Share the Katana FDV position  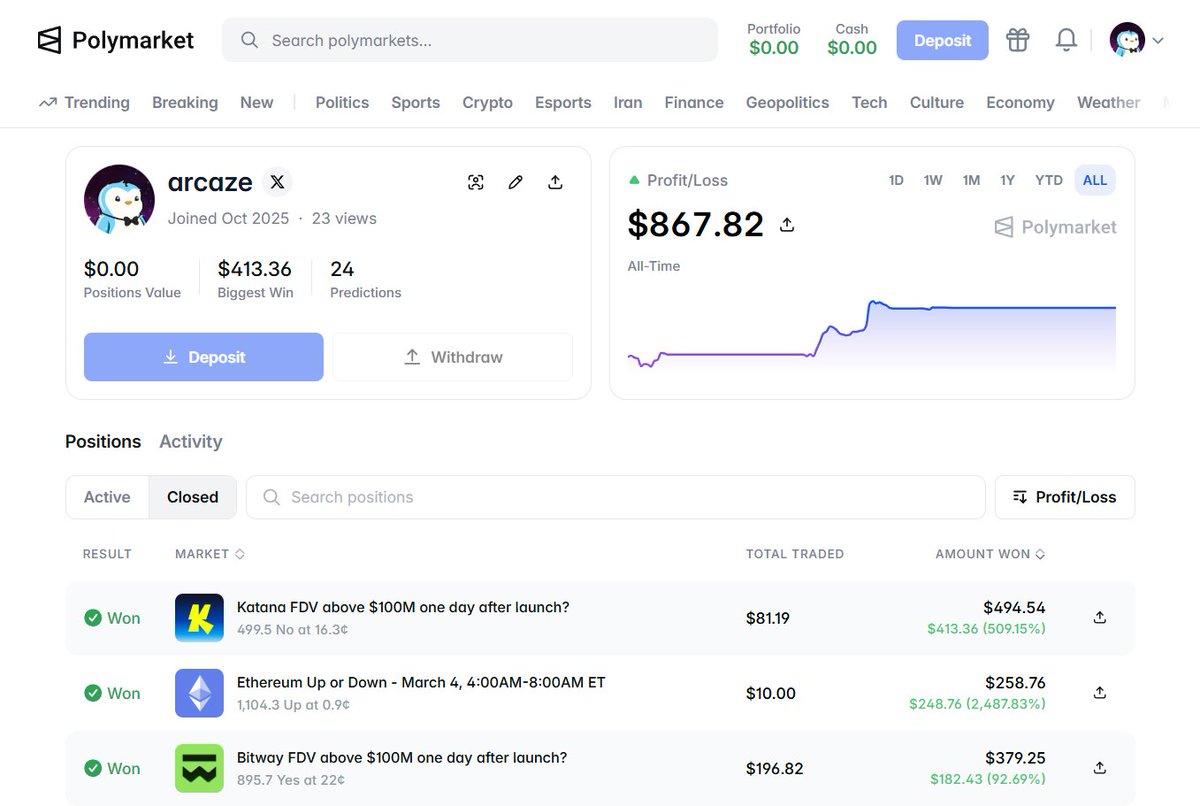[1100, 617]
